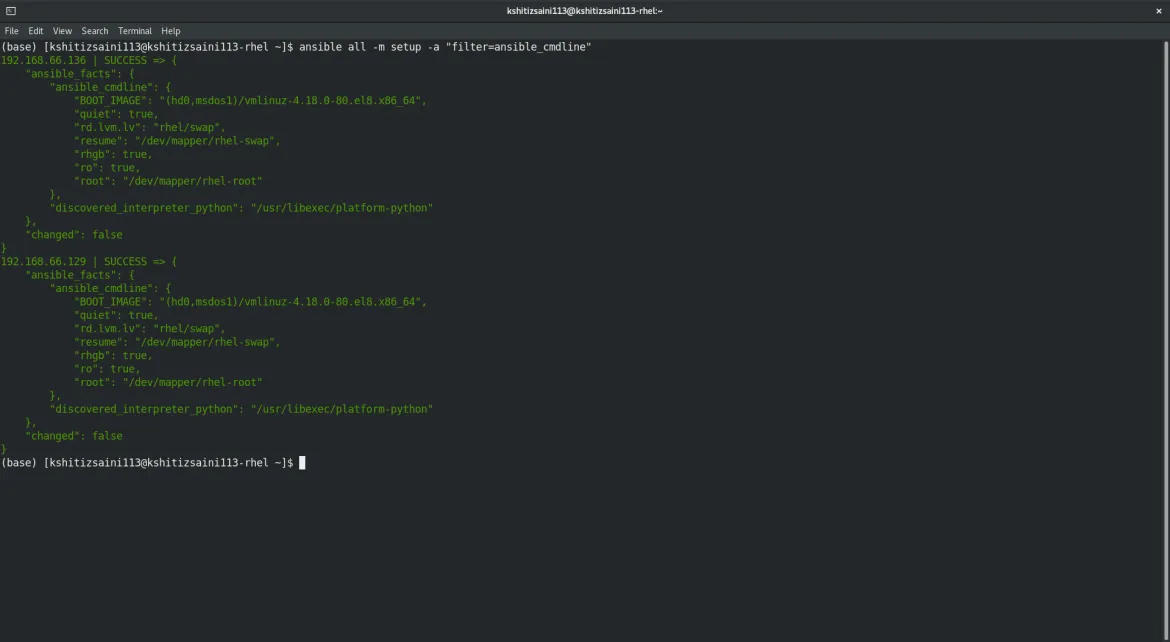Click the second "discovered_interpreter_python" line
The image size is (1170, 642).
coord(242,409)
